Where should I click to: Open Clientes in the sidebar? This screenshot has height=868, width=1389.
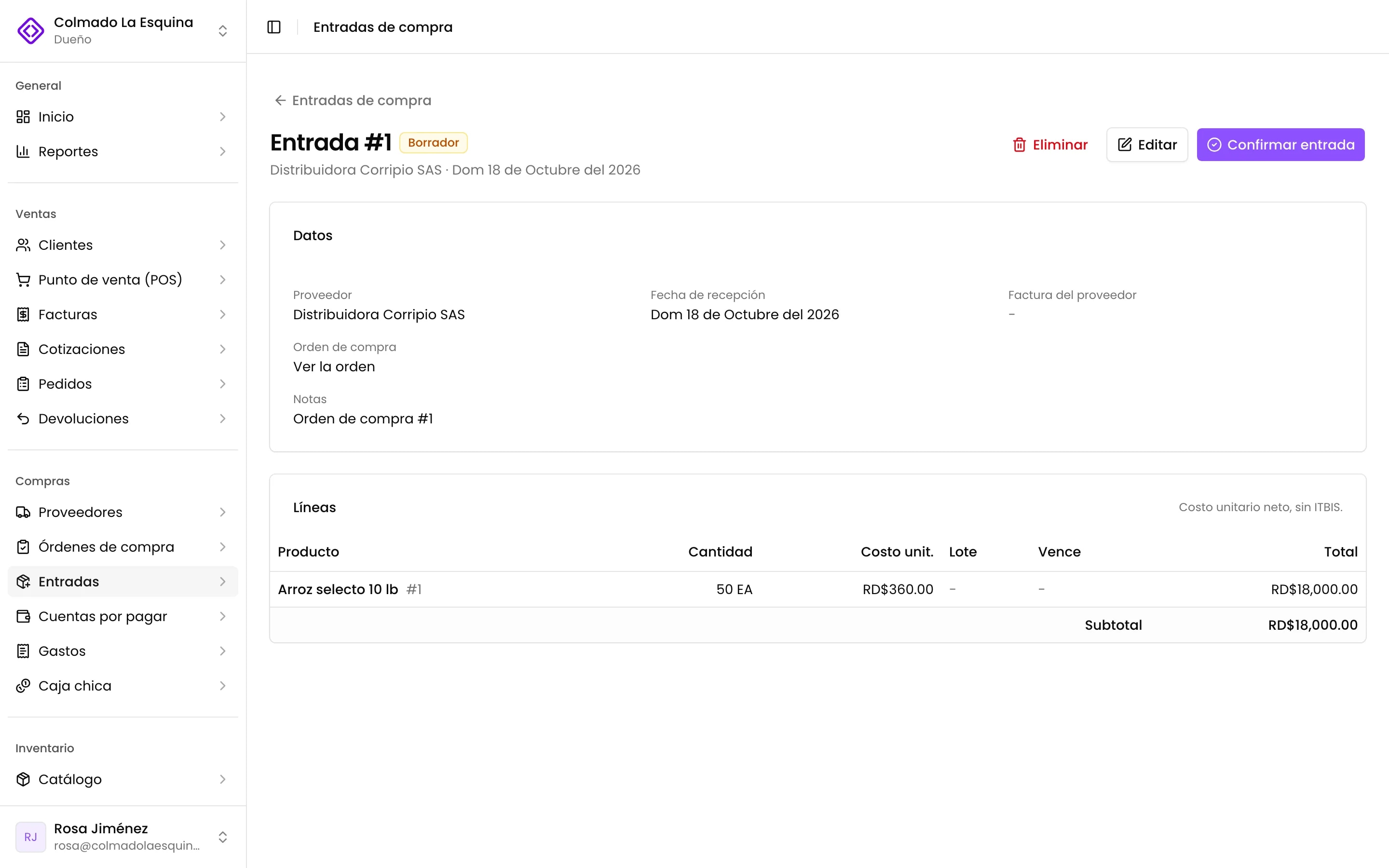123,245
